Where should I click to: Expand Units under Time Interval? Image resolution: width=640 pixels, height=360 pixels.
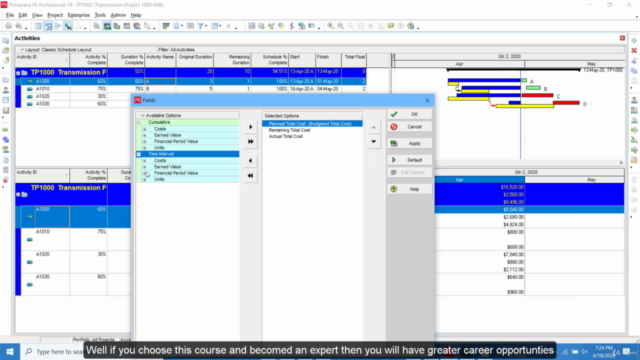click(x=144, y=180)
